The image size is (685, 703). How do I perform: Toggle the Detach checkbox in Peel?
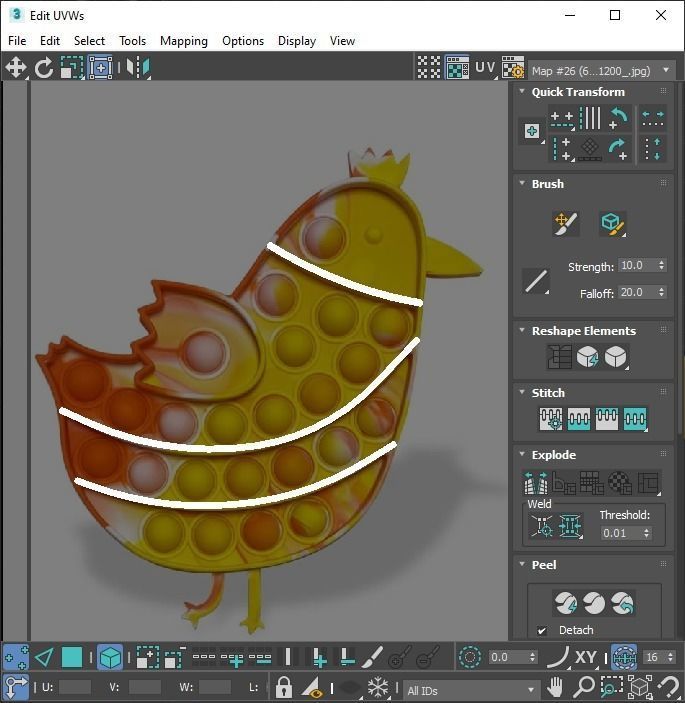[542, 630]
